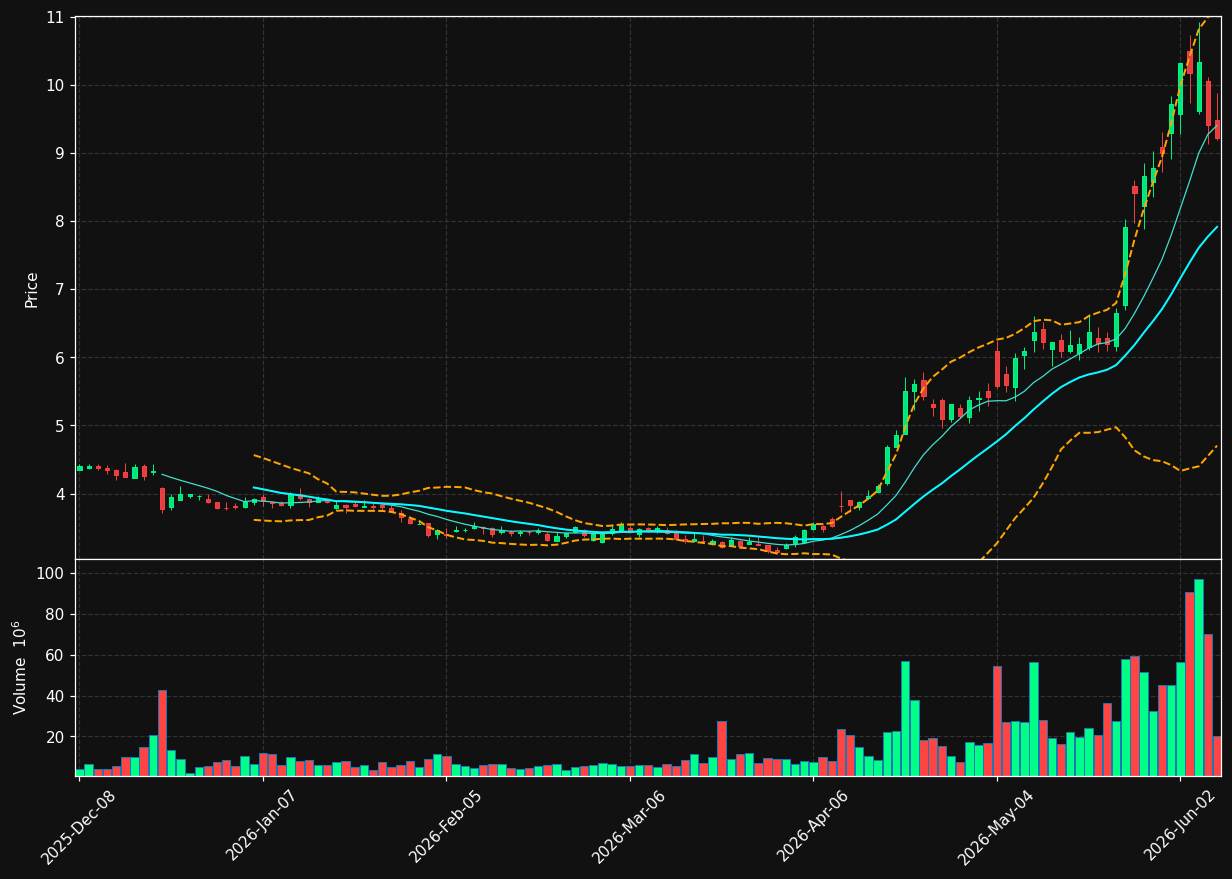Click the date label "2026-Feb-05"
This screenshot has height=879, width=1232.
[446, 826]
